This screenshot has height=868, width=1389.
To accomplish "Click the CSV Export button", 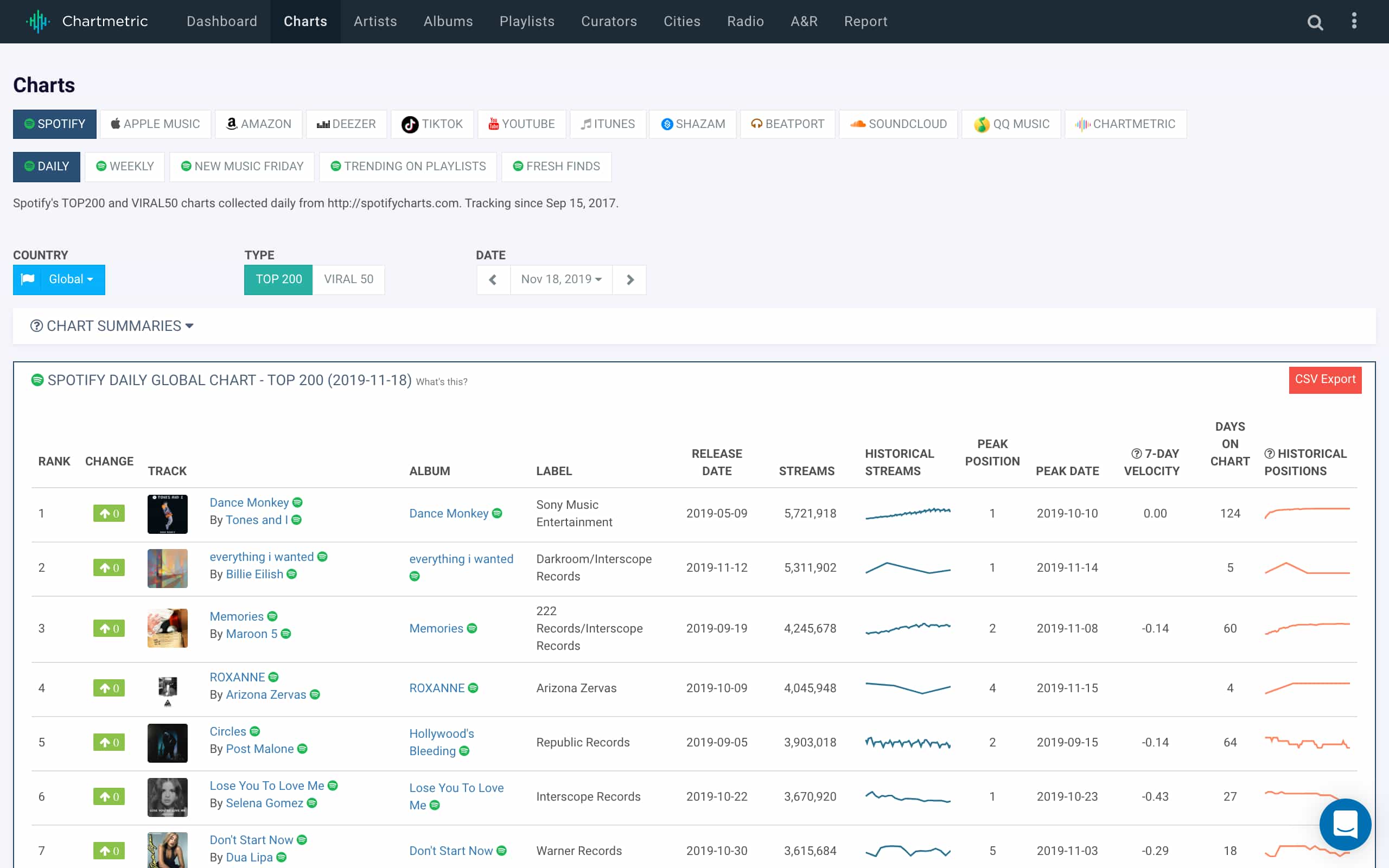I will click(1325, 379).
